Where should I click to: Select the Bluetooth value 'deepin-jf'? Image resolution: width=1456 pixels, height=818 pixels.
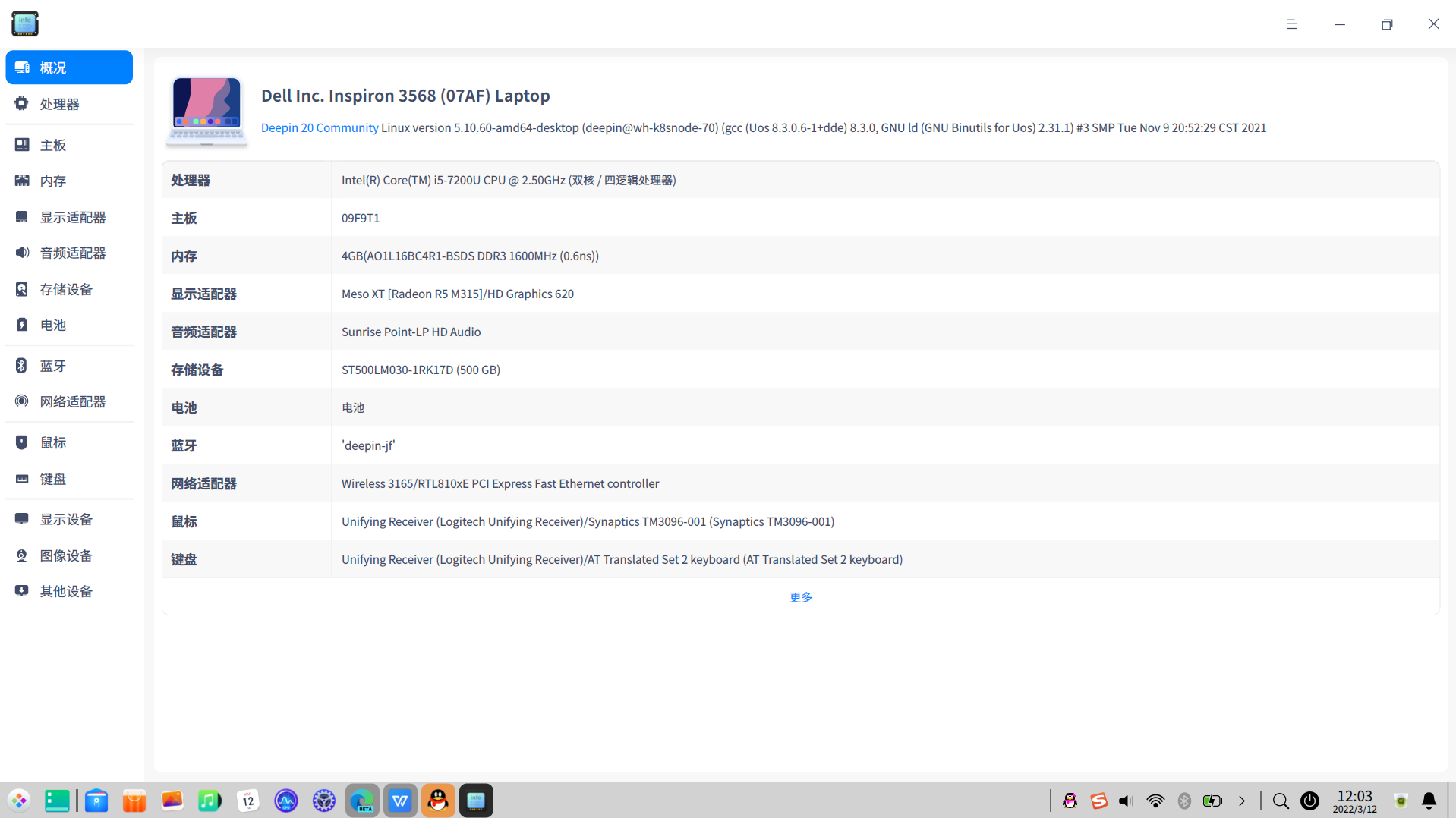(x=368, y=445)
